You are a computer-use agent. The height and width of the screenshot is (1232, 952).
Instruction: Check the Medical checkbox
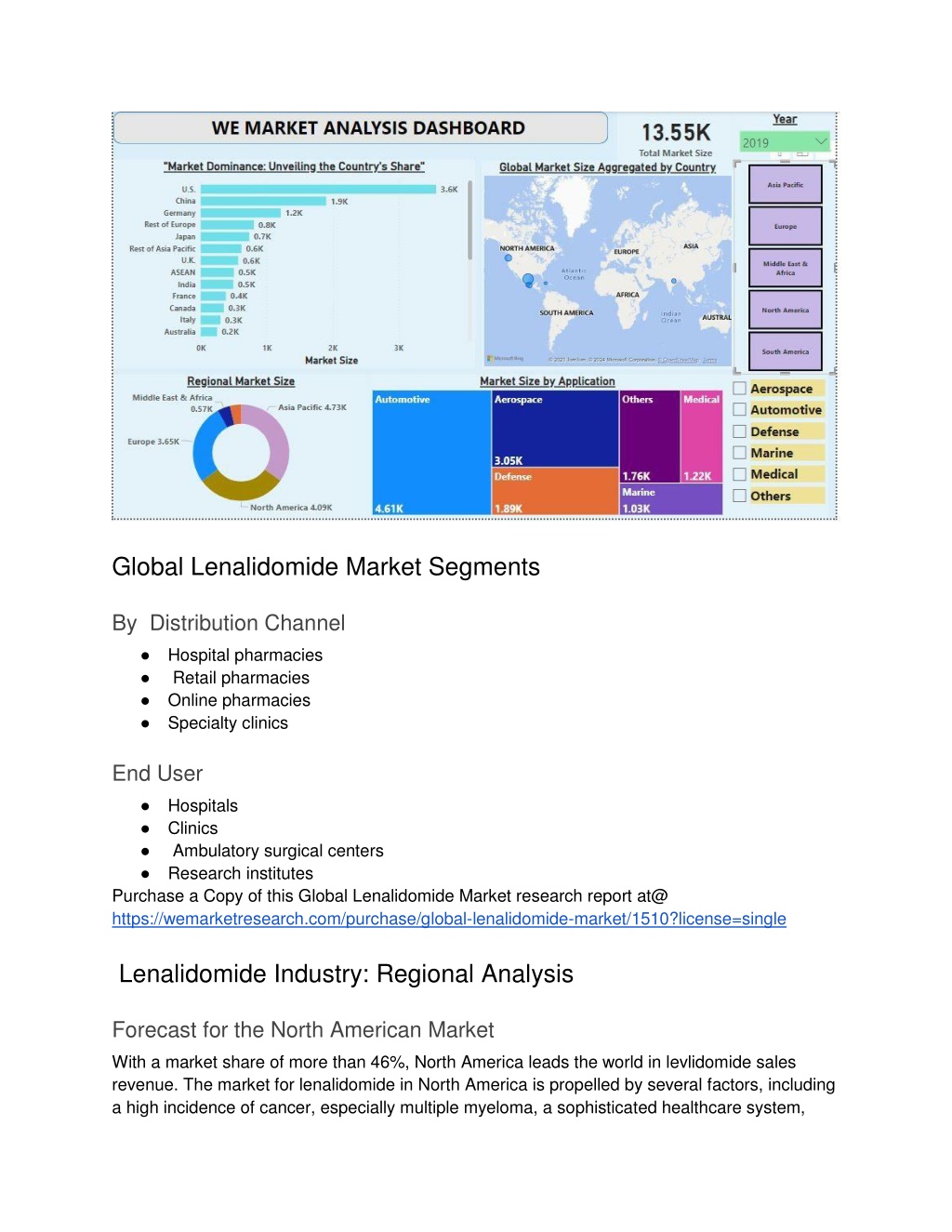tap(740, 474)
